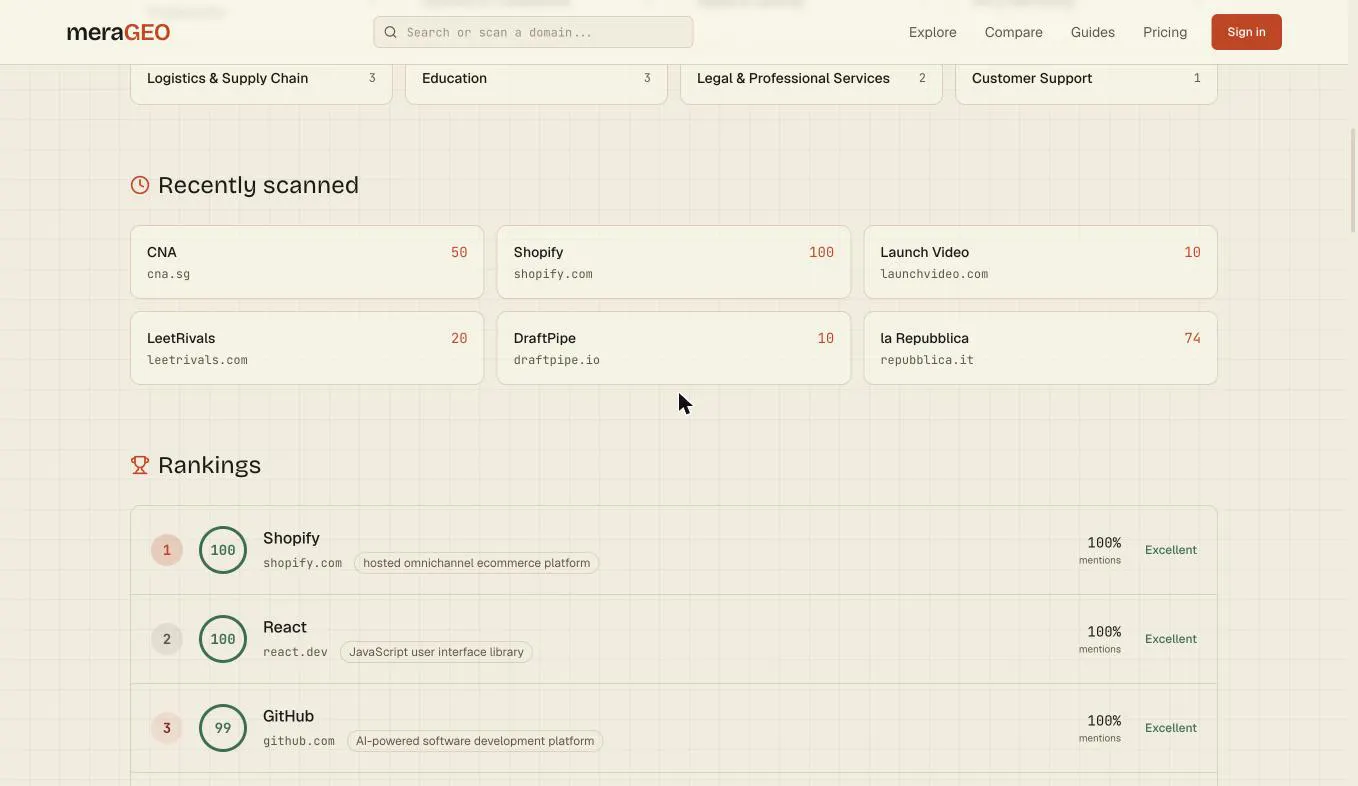The image size is (1358, 786).
Task: Open React in the rankings list
Action: click(x=674, y=639)
